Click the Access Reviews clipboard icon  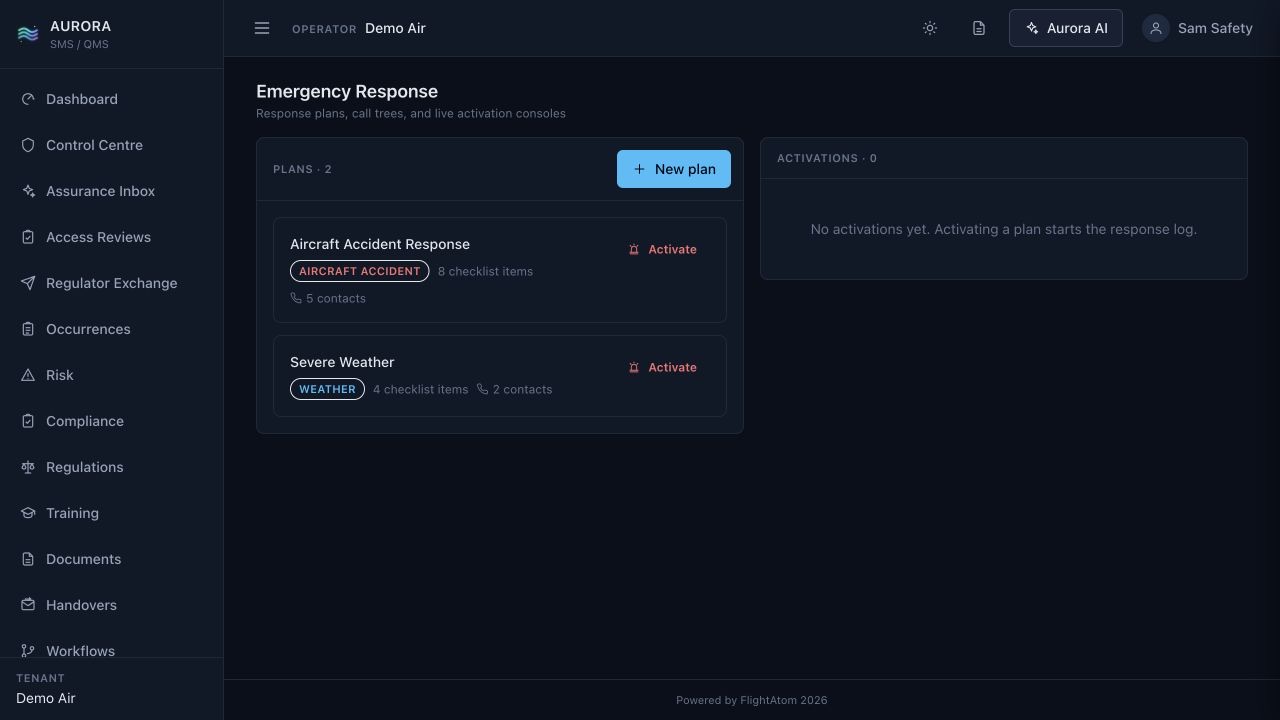click(x=28, y=237)
